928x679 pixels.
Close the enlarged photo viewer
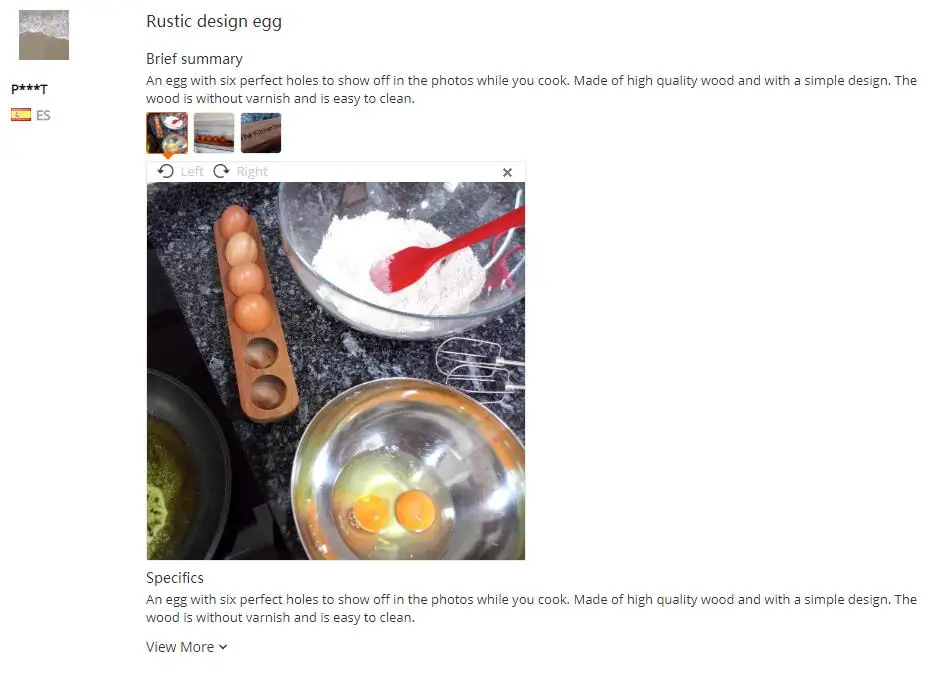click(x=507, y=172)
